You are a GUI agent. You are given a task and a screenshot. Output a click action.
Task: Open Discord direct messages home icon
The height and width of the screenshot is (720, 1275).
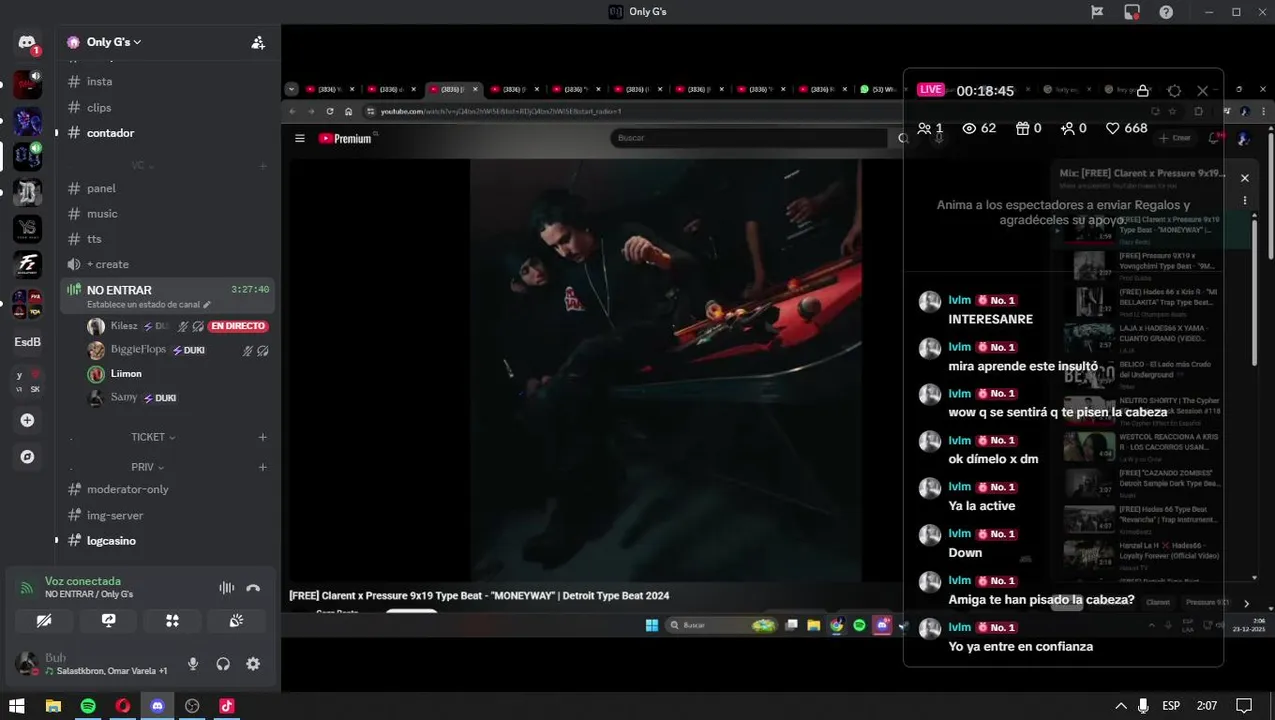click(x=27, y=43)
